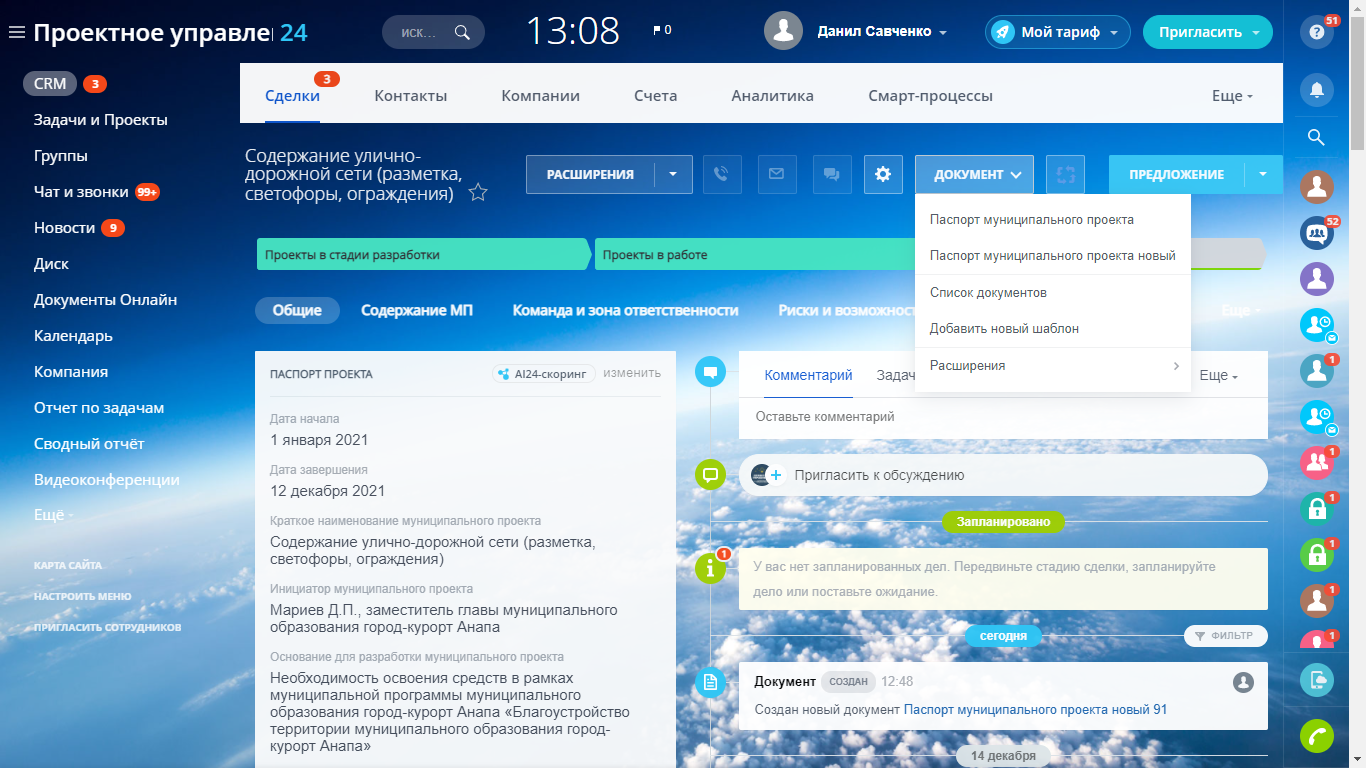The width and height of the screenshot is (1366, 768).
Task: Open Команда и зона ответственности tab
Action: pos(626,310)
